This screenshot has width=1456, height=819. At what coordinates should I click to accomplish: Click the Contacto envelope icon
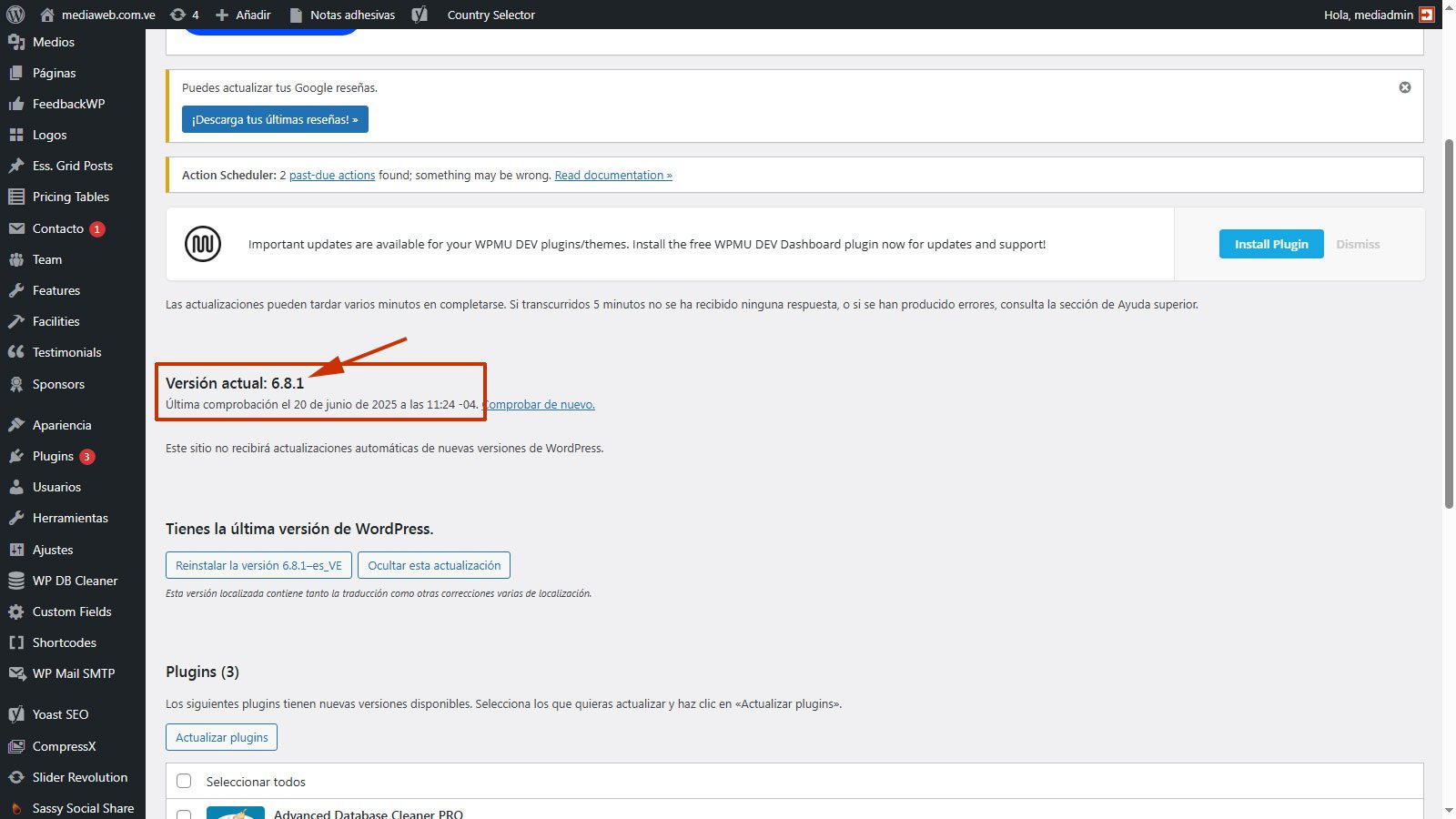point(16,228)
